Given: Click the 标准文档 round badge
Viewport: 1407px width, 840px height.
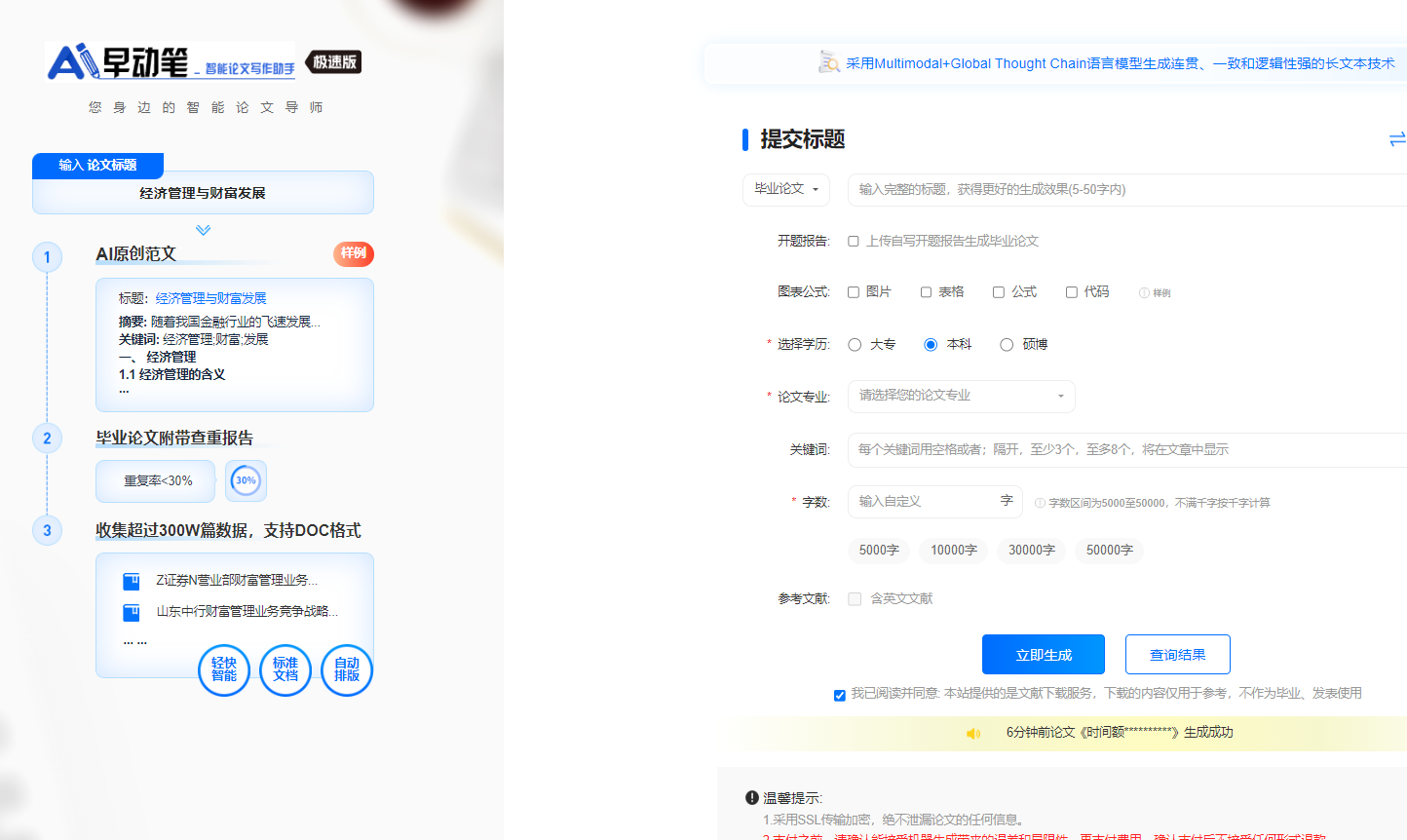Looking at the screenshot, I should 285,669.
